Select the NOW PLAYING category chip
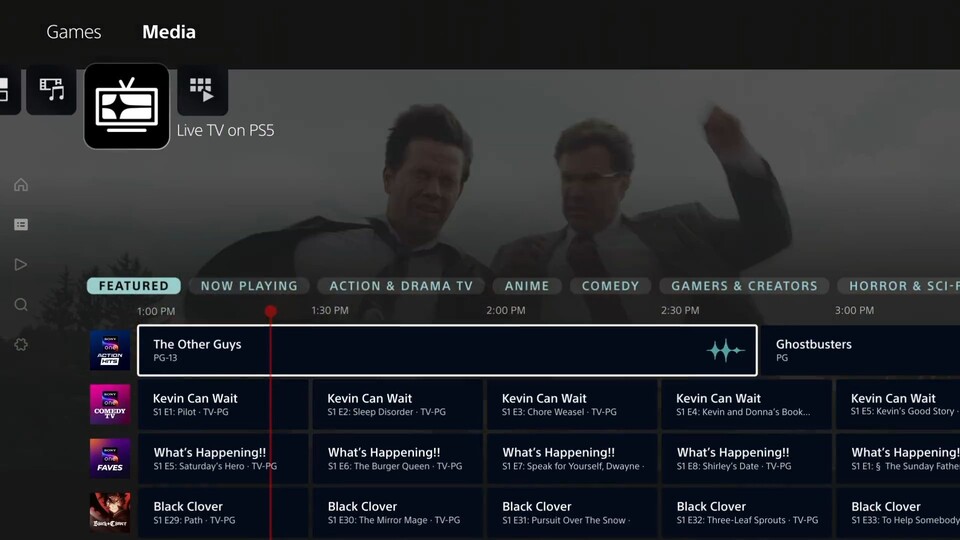Image resolution: width=960 pixels, height=540 pixels. [x=249, y=286]
